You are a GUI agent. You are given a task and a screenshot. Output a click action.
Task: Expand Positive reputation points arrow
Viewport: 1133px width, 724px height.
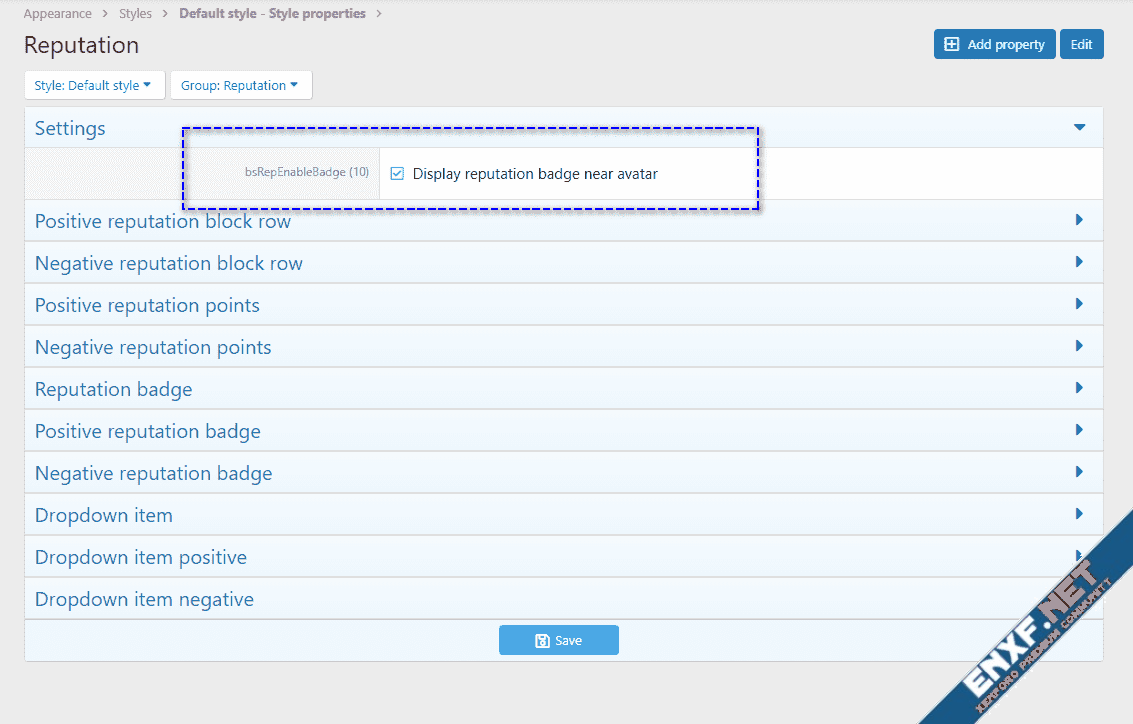point(1079,303)
